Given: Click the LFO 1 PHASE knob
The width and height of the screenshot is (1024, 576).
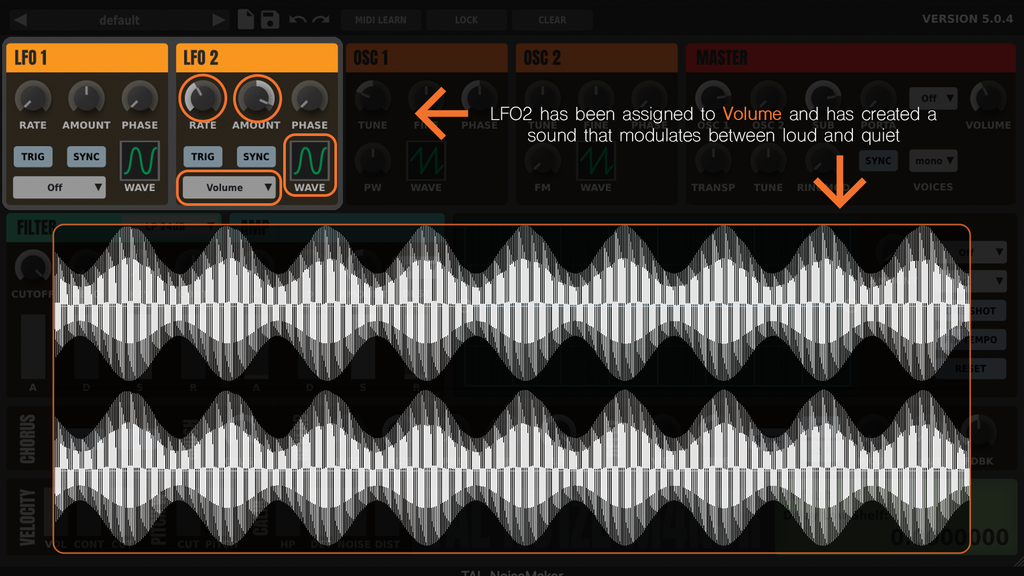Looking at the screenshot, I should (x=140, y=99).
